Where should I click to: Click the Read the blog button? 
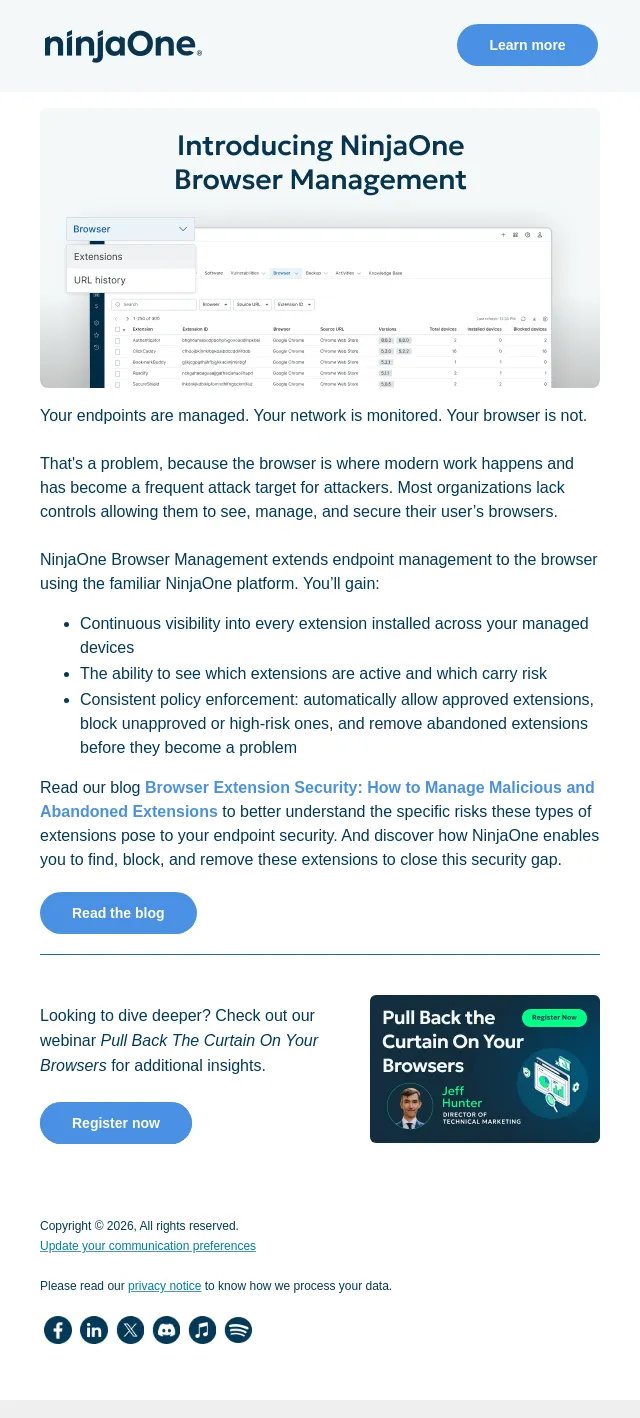(x=118, y=913)
